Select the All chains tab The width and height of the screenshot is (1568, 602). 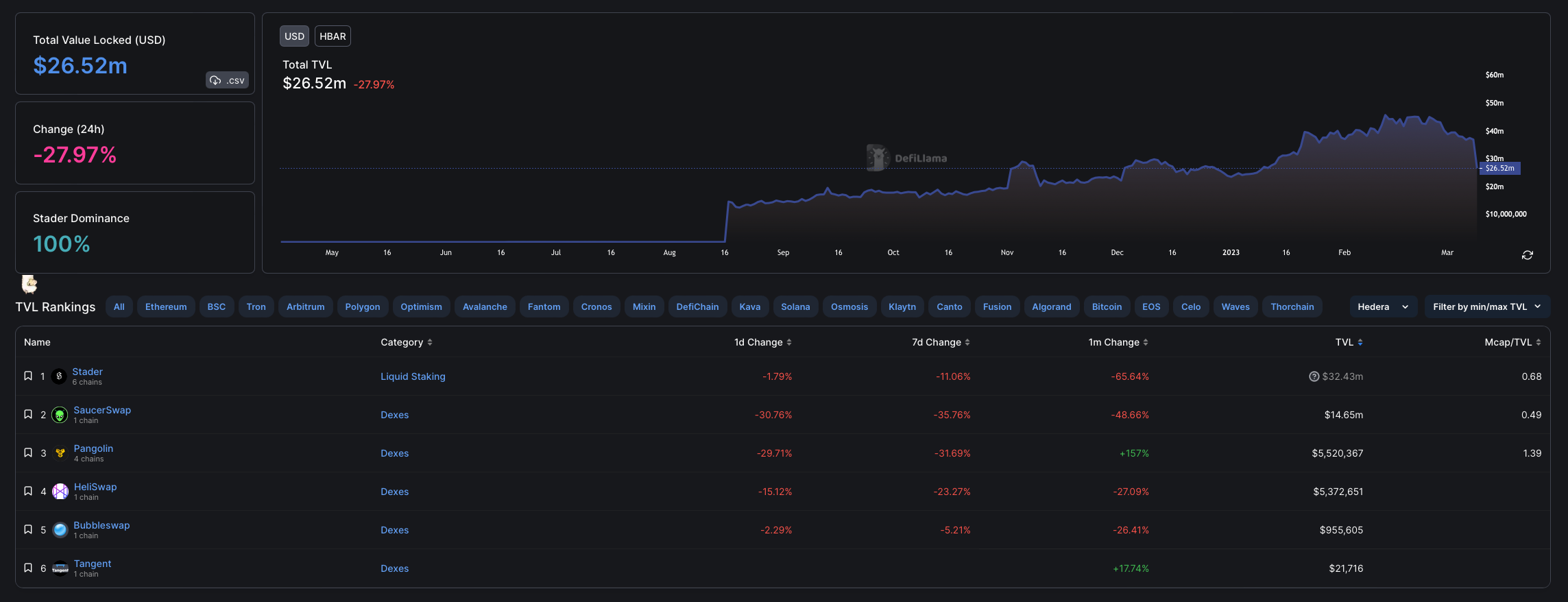coord(119,306)
